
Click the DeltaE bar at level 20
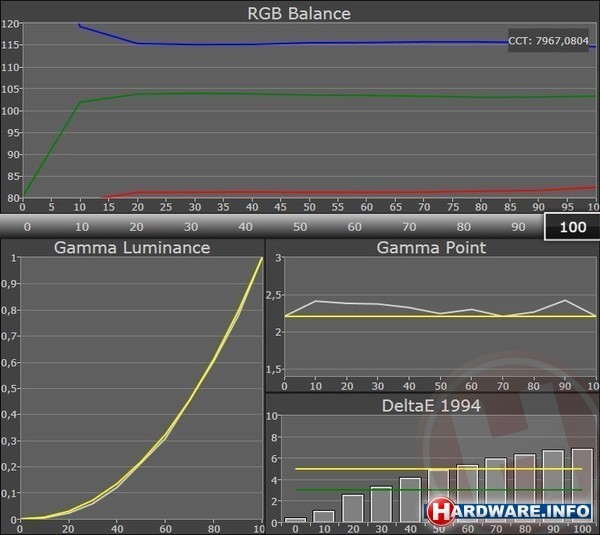(x=353, y=509)
